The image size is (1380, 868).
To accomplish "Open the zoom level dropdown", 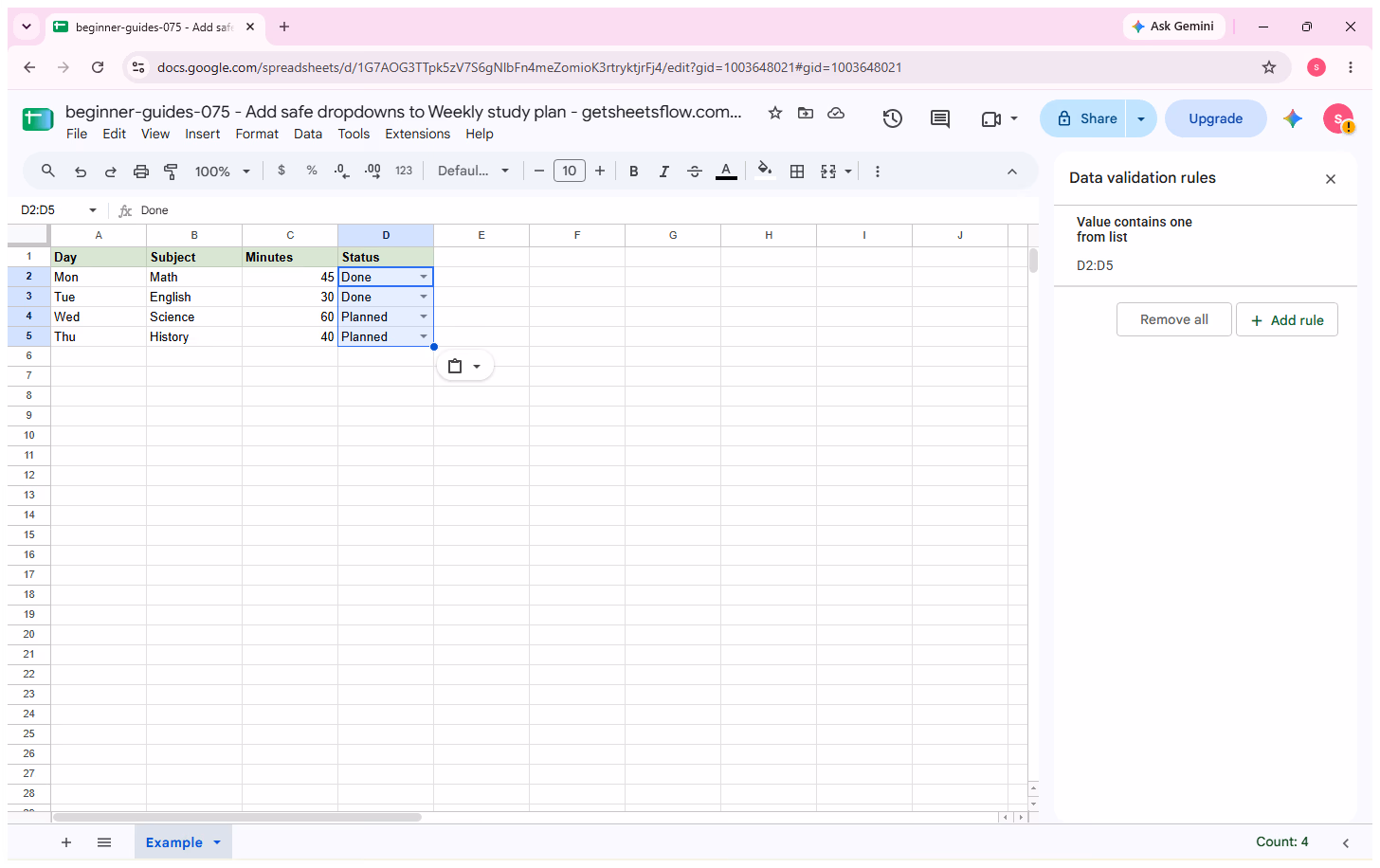I will coord(223,172).
